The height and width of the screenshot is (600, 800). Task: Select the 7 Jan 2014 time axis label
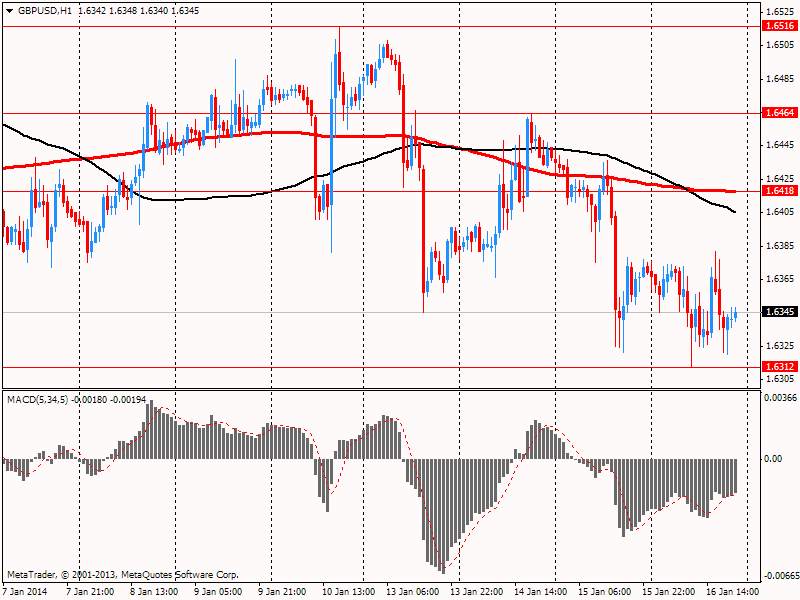pyautogui.click(x=24, y=592)
